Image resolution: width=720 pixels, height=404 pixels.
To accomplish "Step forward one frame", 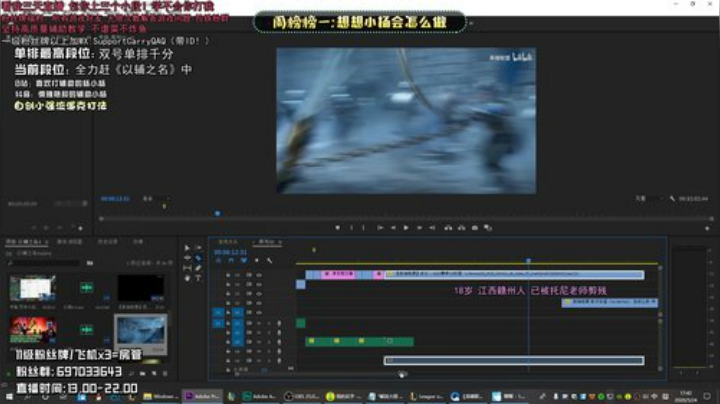I will click(419, 228).
